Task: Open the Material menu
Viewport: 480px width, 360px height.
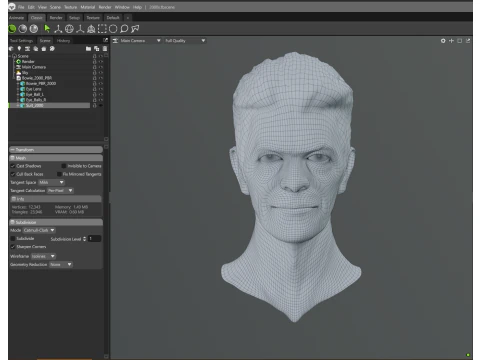Action: [88, 7]
